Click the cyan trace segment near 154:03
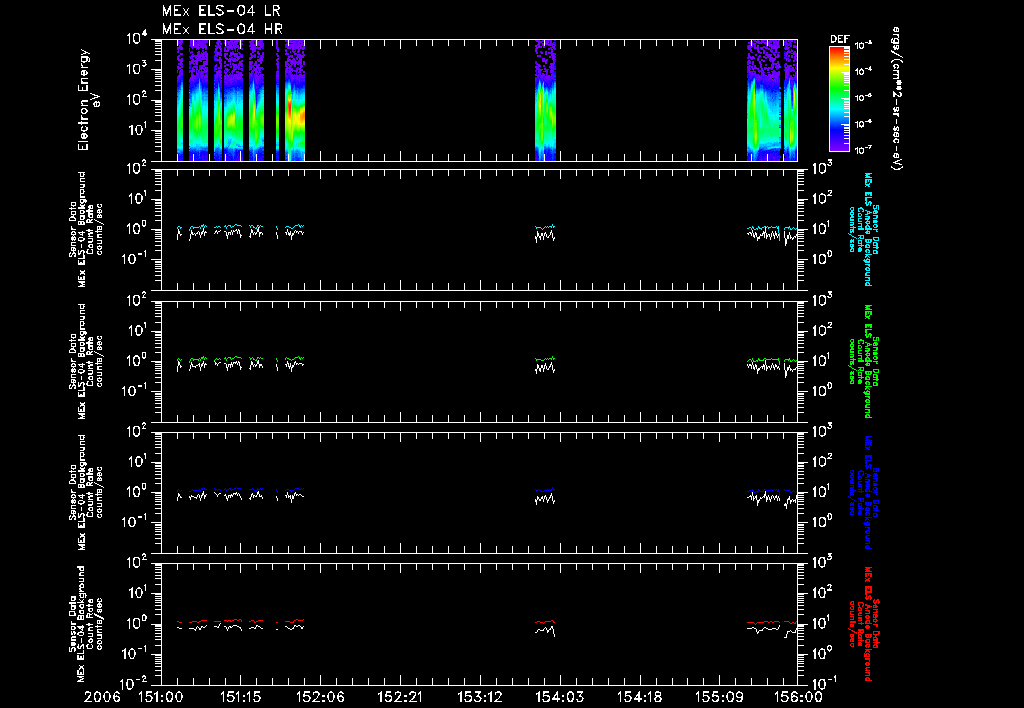1024x708 pixels. [545, 227]
